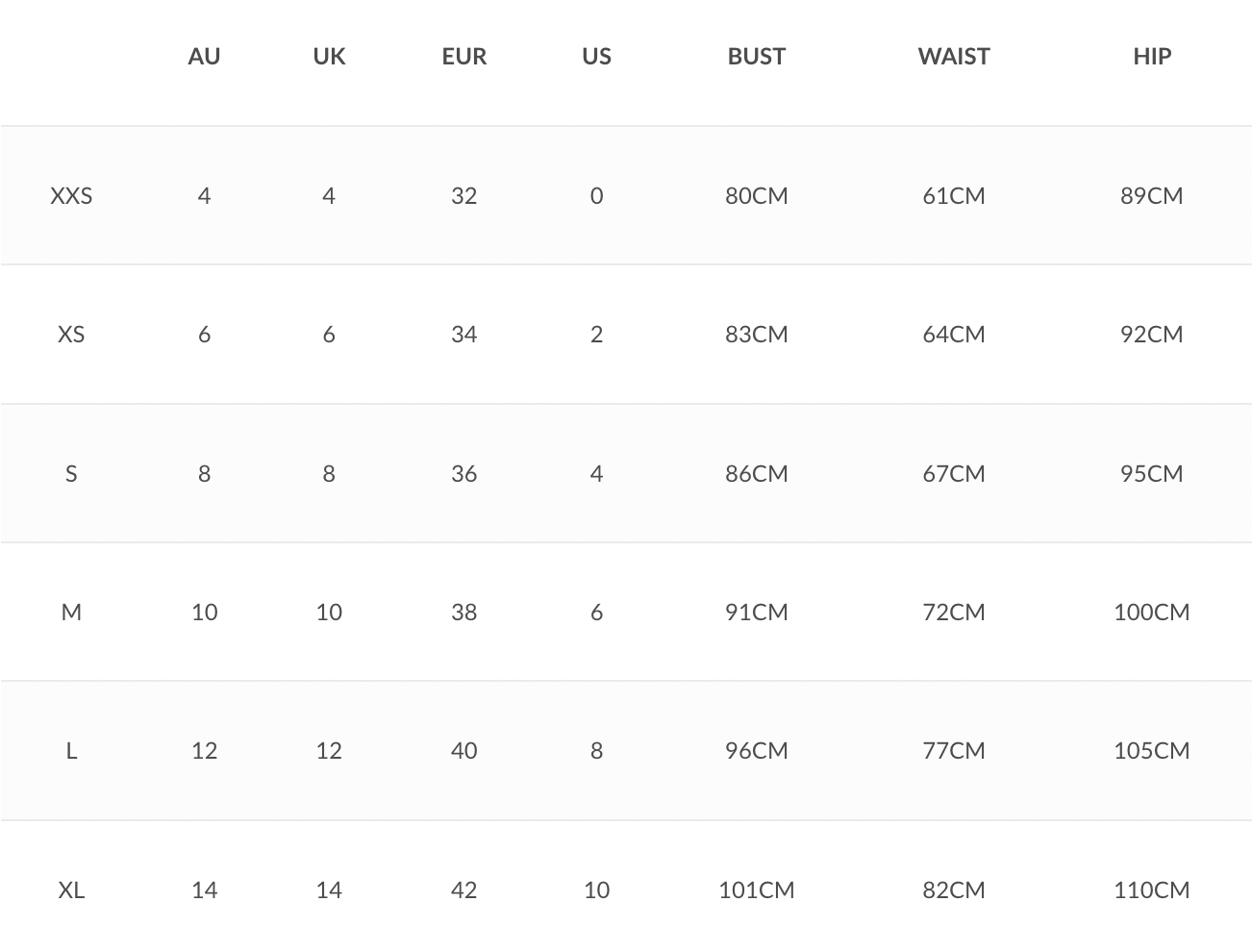The image size is (1252, 952).
Task: Click the HIP column header
Action: (1151, 56)
